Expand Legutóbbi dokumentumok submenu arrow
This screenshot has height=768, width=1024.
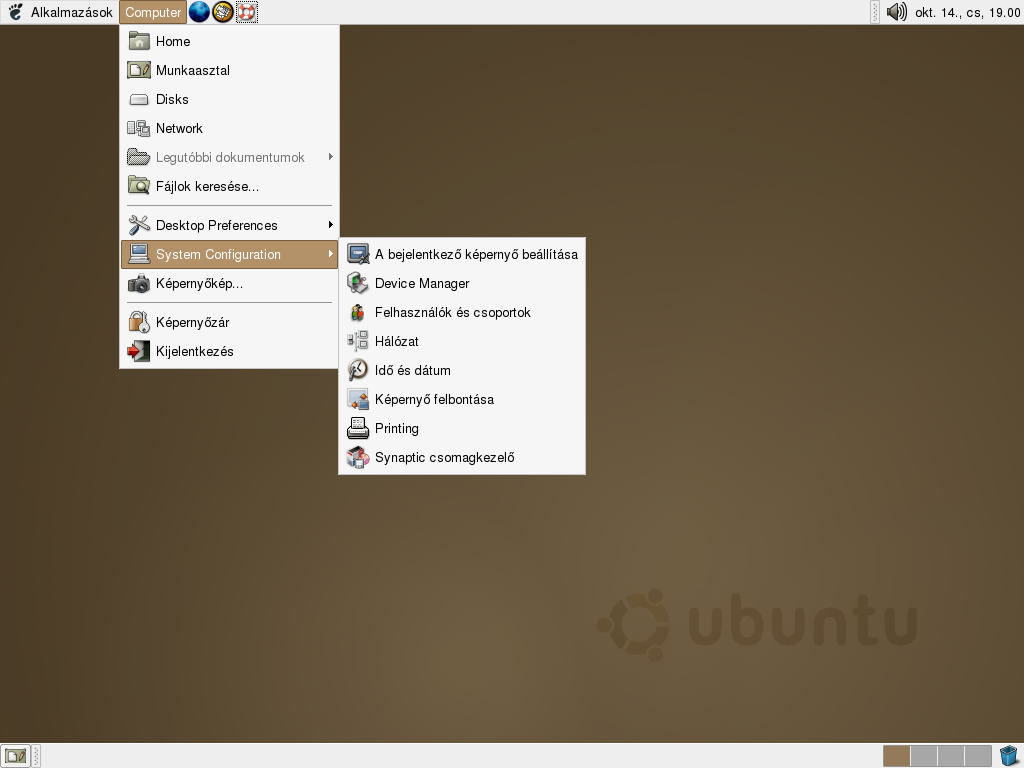click(x=330, y=157)
